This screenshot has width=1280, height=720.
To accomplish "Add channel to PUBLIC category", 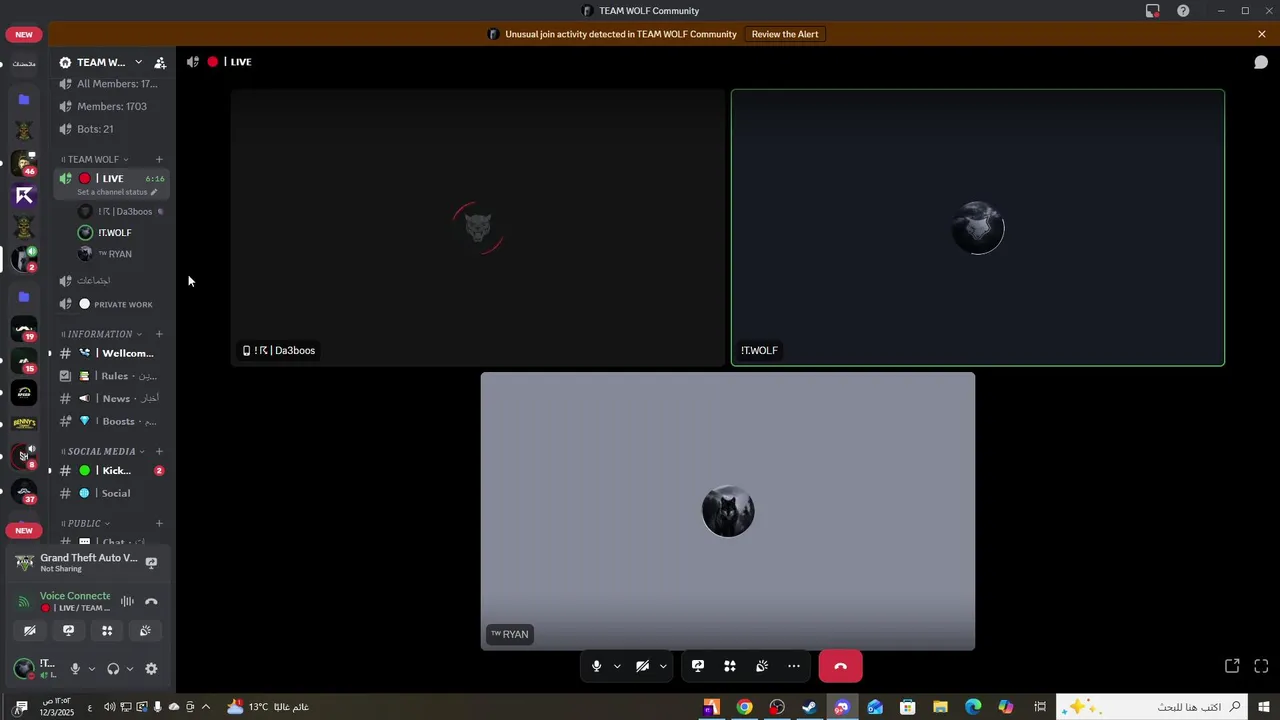I will pyautogui.click(x=159, y=523).
